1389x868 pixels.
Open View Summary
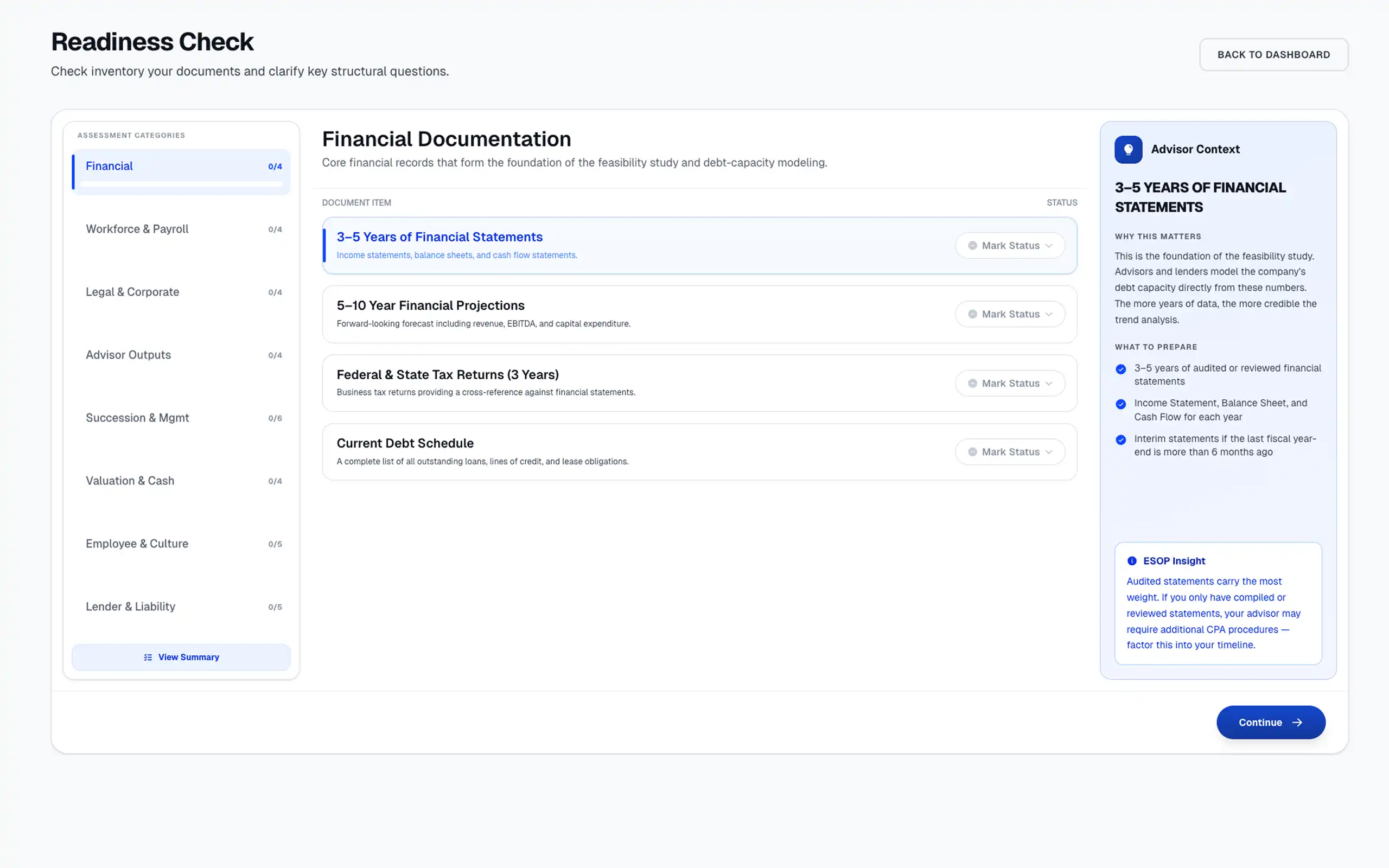click(181, 658)
